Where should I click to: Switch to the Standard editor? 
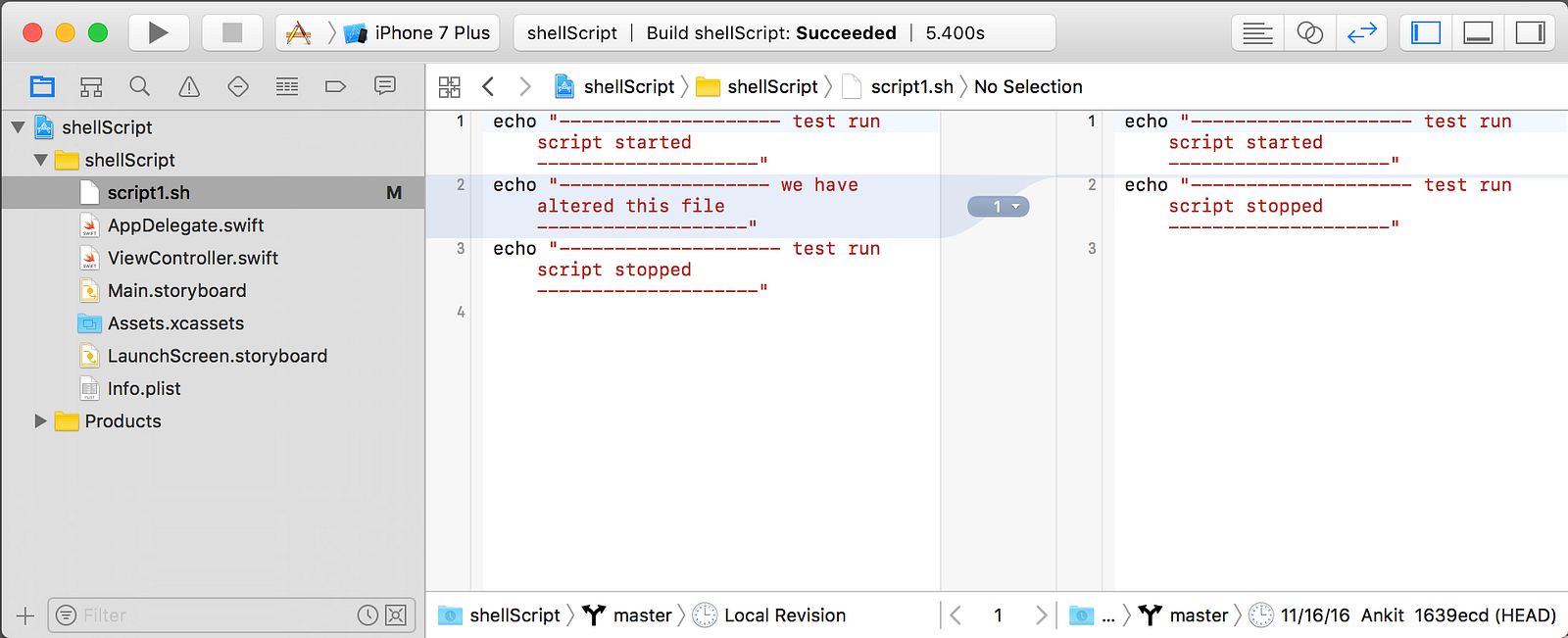pyautogui.click(x=1257, y=32)
